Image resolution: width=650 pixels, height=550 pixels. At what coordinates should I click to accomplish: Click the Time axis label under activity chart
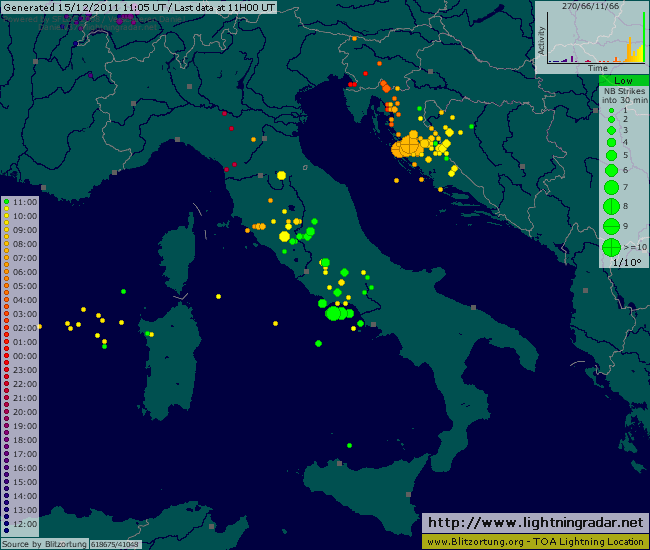click(x=597, y=68)
